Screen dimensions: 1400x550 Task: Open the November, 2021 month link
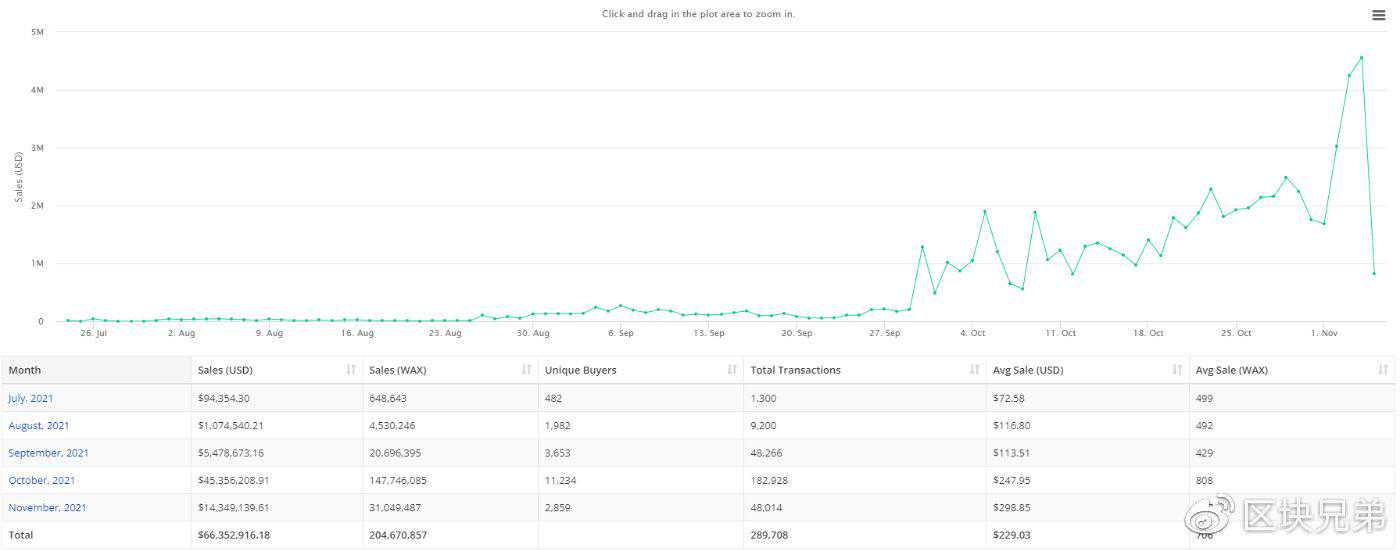47,507
